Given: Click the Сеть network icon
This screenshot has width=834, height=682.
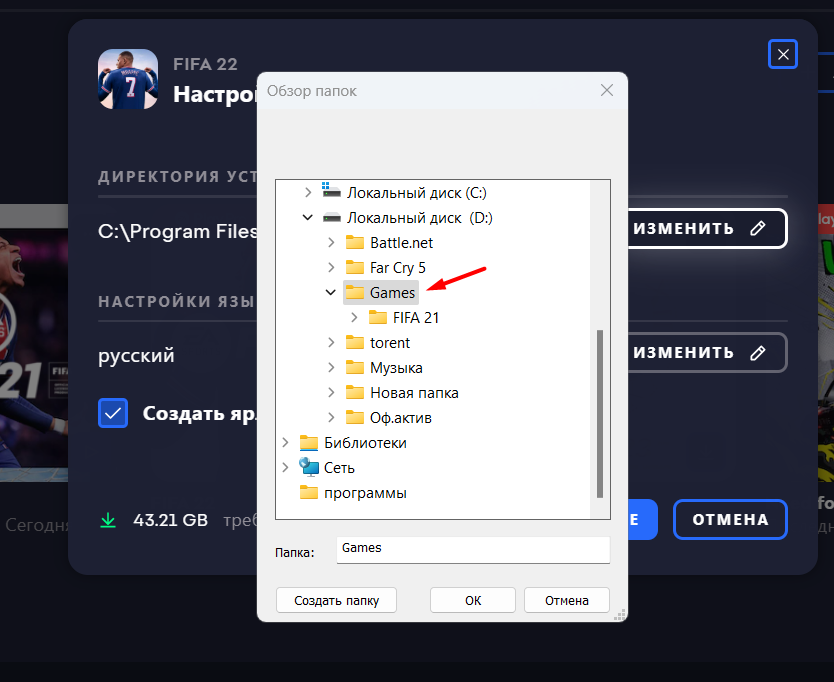Looking at the screenshot, I should click(308, 468).
